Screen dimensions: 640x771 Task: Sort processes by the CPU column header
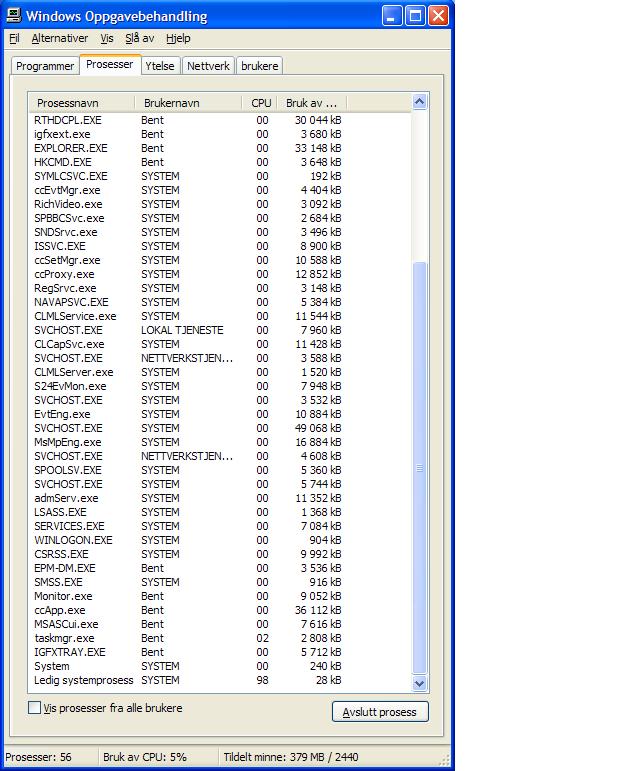click(261, 103)
